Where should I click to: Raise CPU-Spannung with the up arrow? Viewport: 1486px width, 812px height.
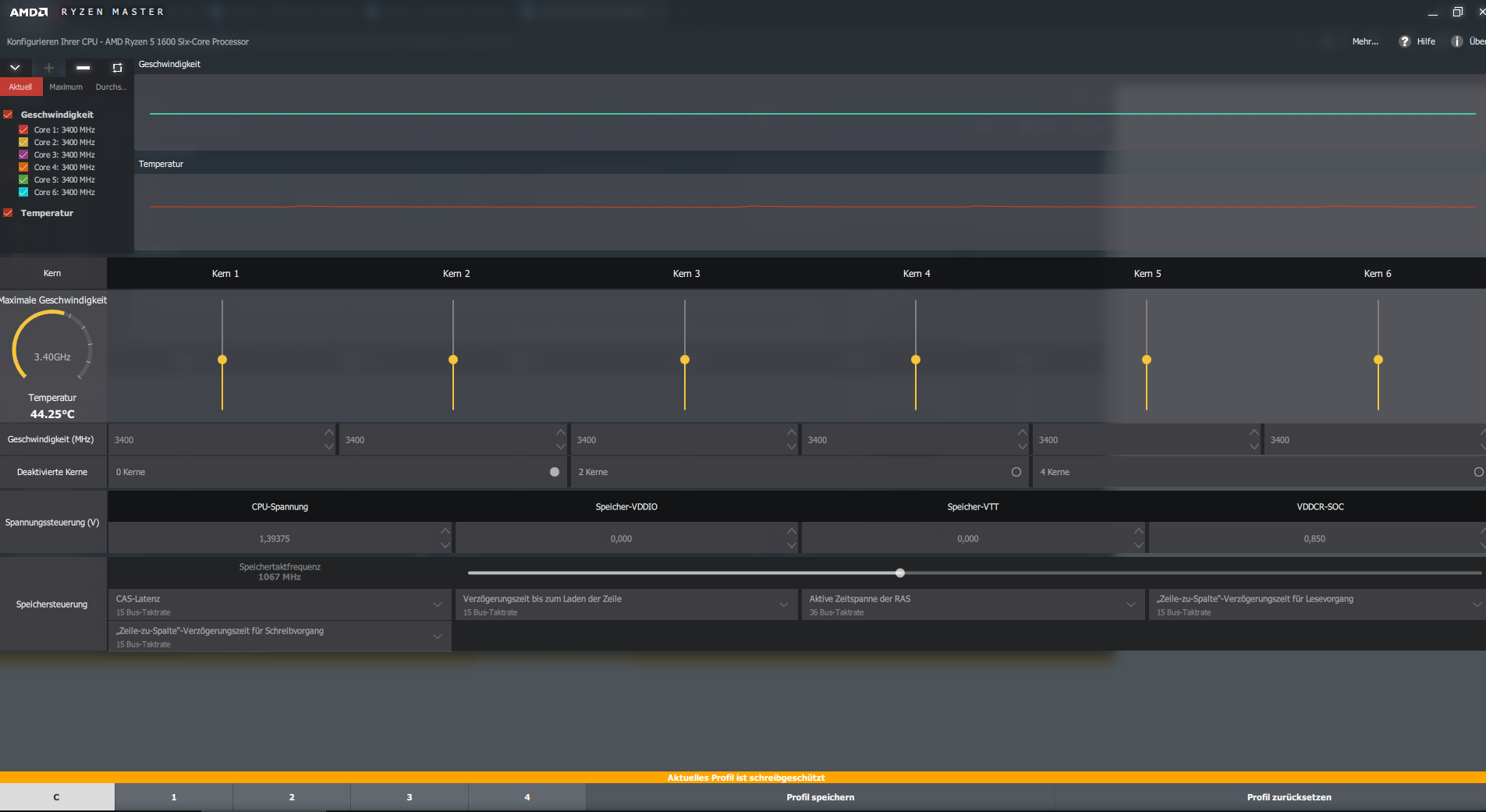[445, 530]
